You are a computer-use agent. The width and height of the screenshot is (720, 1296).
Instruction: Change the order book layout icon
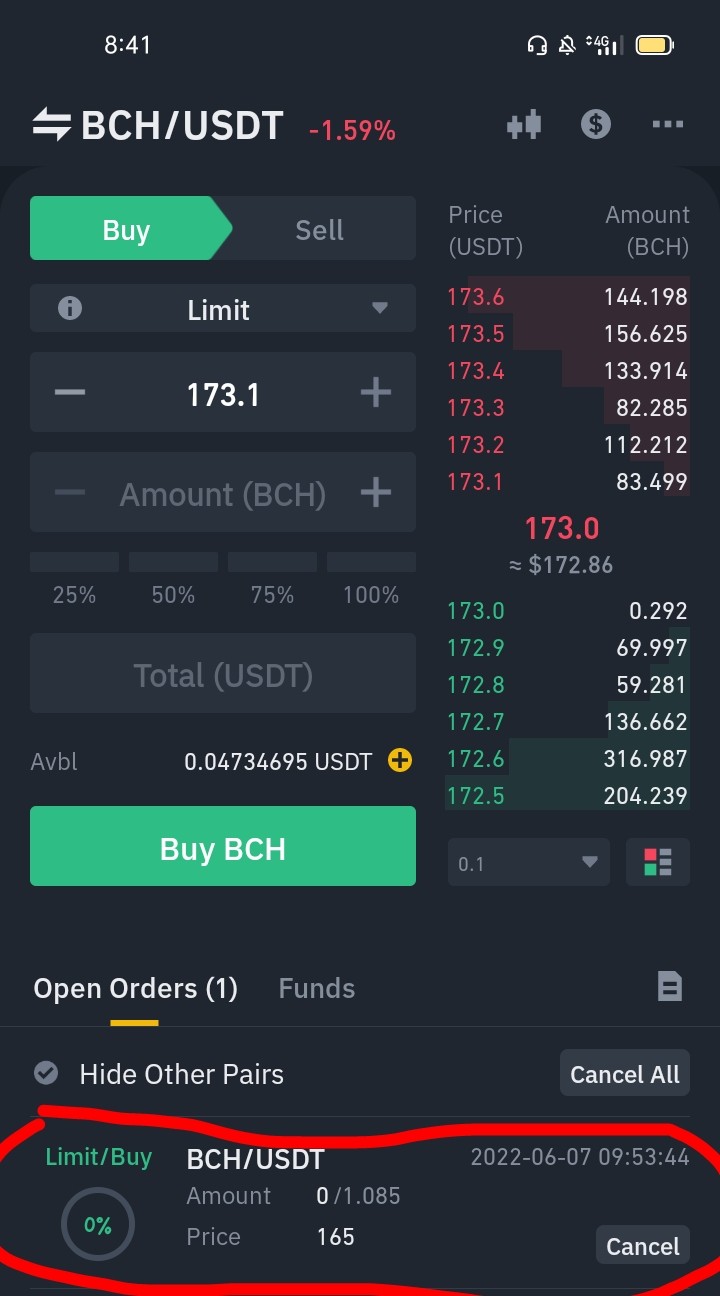pos(658,862)
